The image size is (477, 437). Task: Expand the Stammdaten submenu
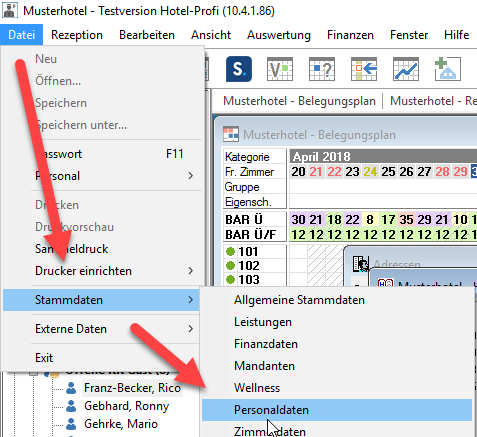(x=101, y=300)
